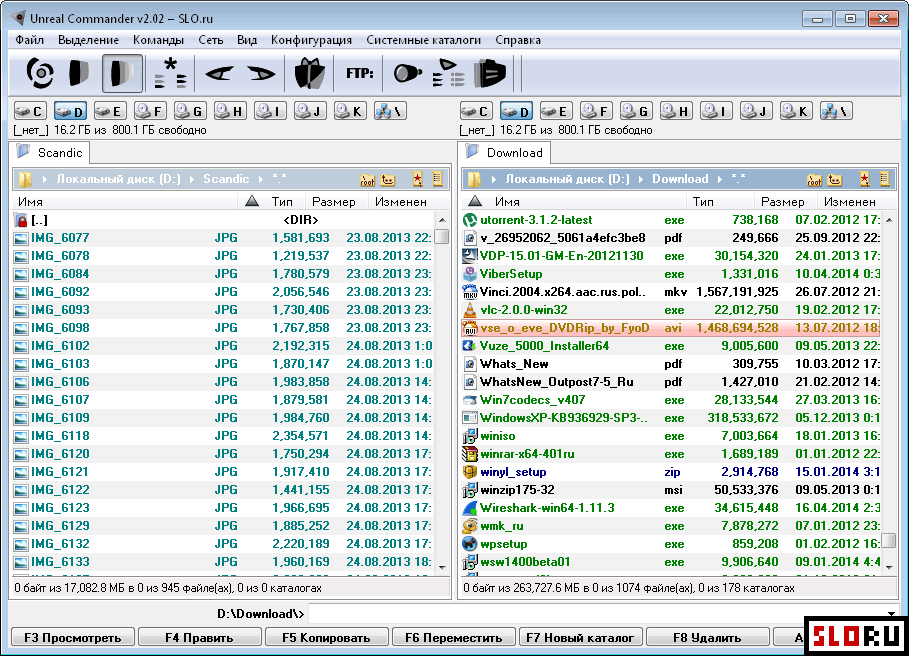Sort left panel by Размер column
Viewport: 909px width, 656px height.
336,202
